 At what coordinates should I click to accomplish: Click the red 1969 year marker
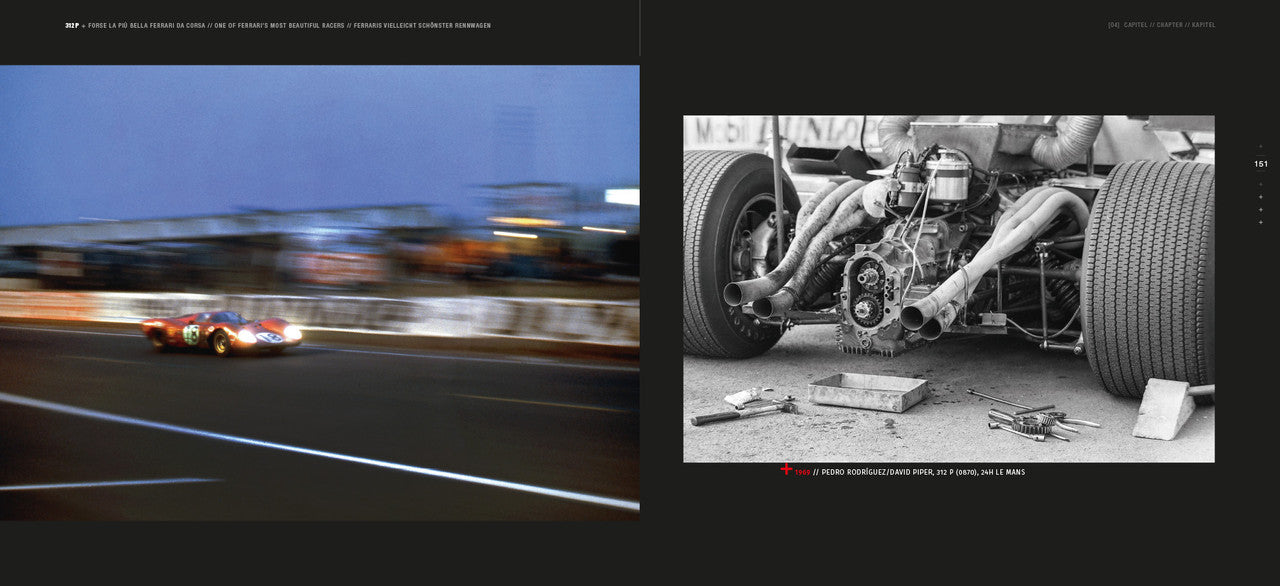[801, 468]
